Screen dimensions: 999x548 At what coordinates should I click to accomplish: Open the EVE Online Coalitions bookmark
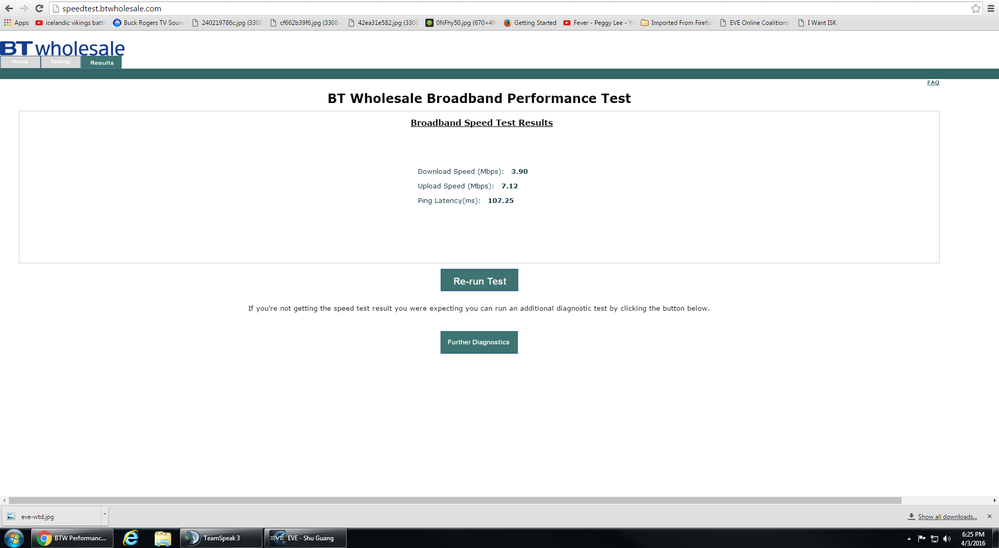[x=754, y=22]
